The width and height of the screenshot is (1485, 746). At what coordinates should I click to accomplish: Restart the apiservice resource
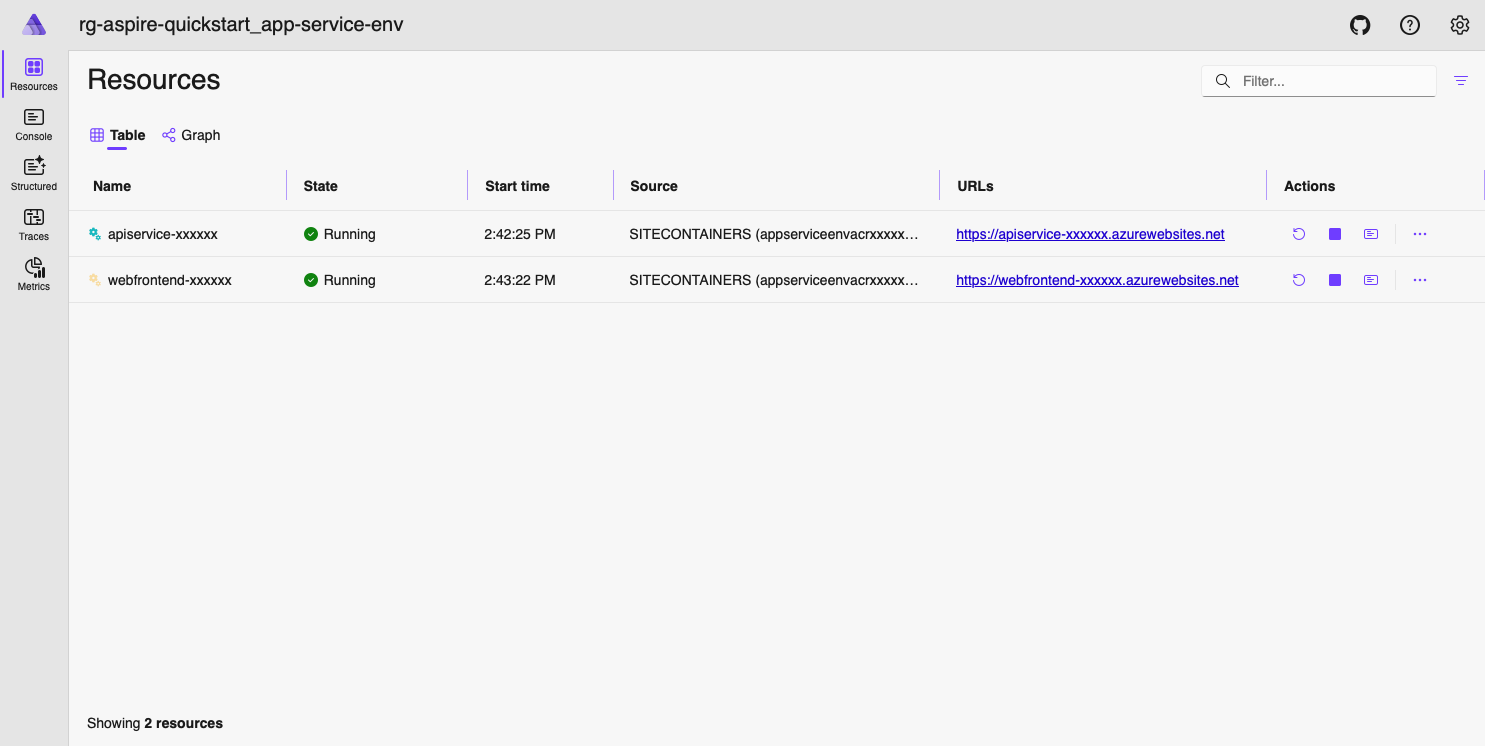(1298, 233)
